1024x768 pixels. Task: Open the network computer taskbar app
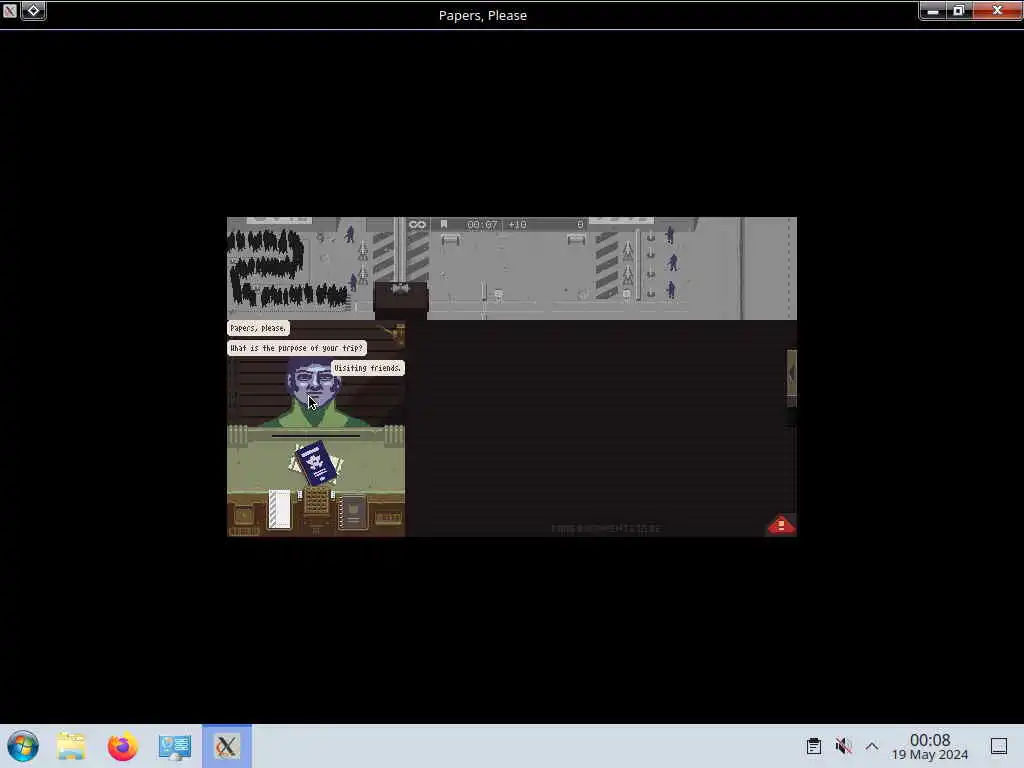pos(175,746)
